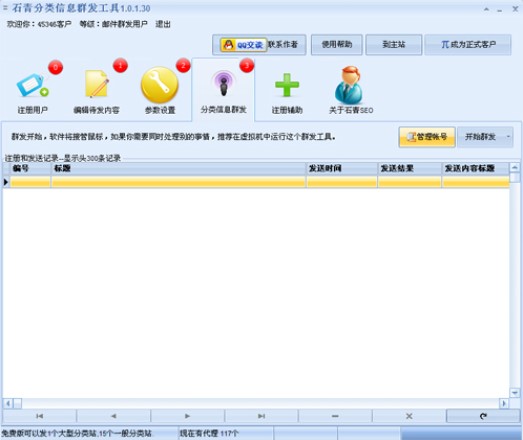523x440 pixels.
Task: Click horizontal scrollbar right arrow
Action: [504, 404]
